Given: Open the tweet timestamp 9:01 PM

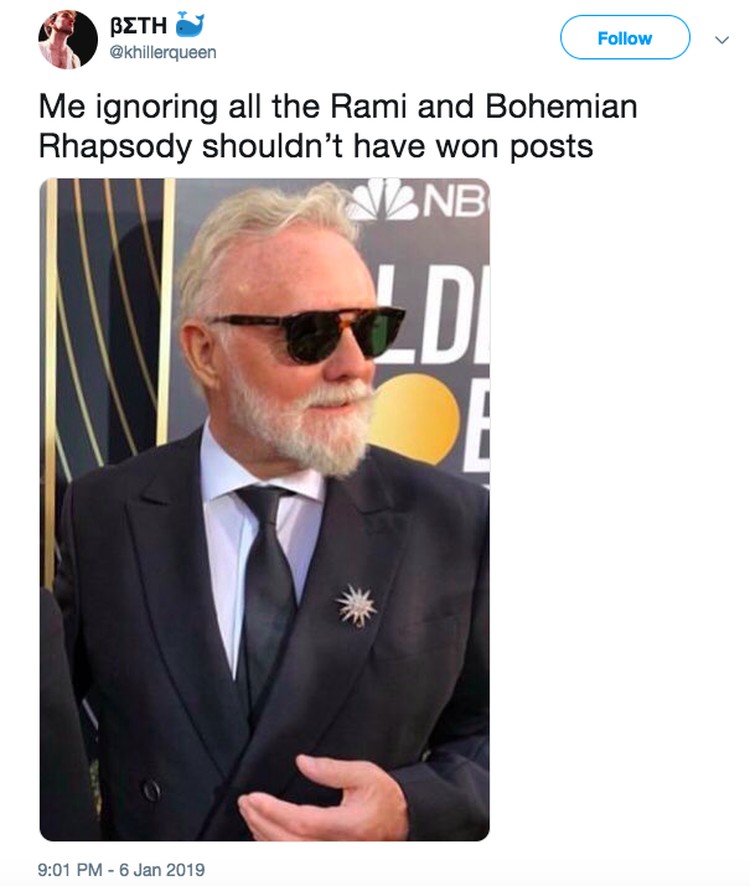Looking at the screenshot, I should pos(70,869).
